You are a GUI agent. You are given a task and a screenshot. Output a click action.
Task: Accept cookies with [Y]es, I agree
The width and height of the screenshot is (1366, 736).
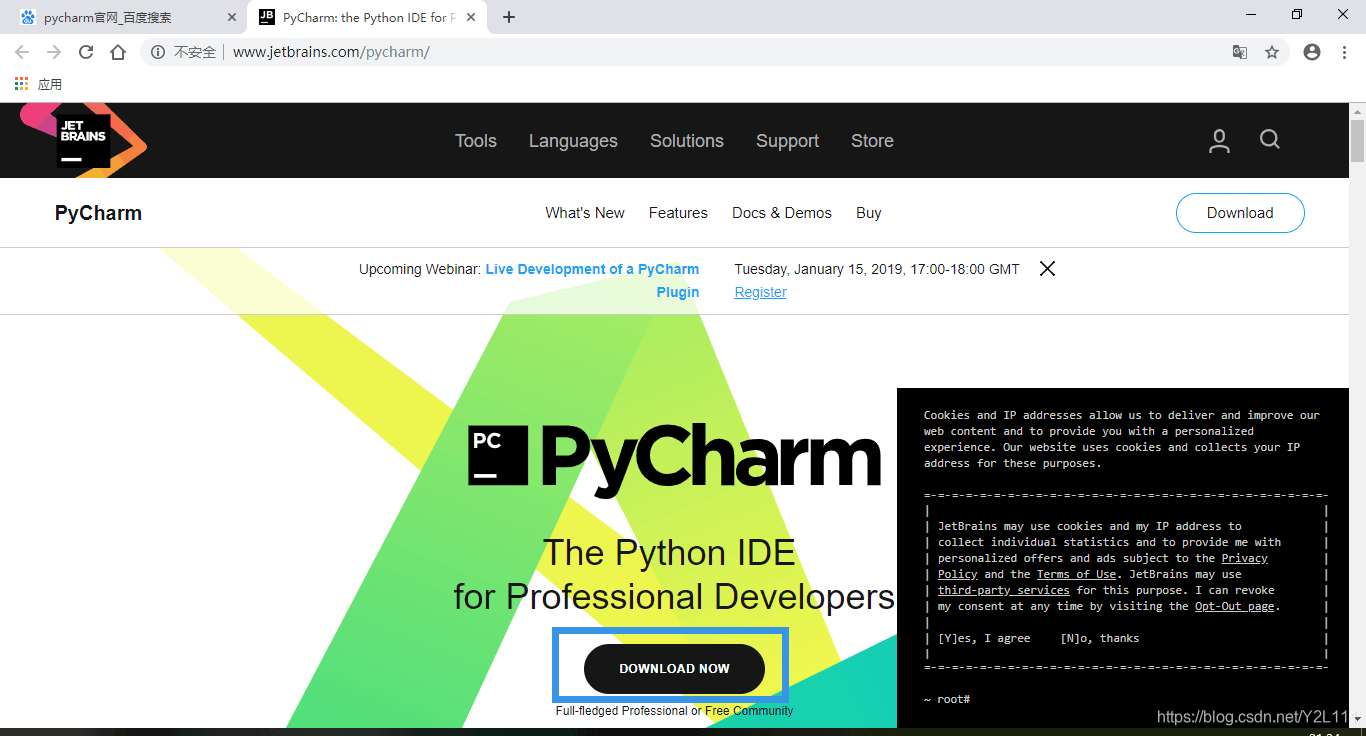pyautogui.click(x=983, y=638)
